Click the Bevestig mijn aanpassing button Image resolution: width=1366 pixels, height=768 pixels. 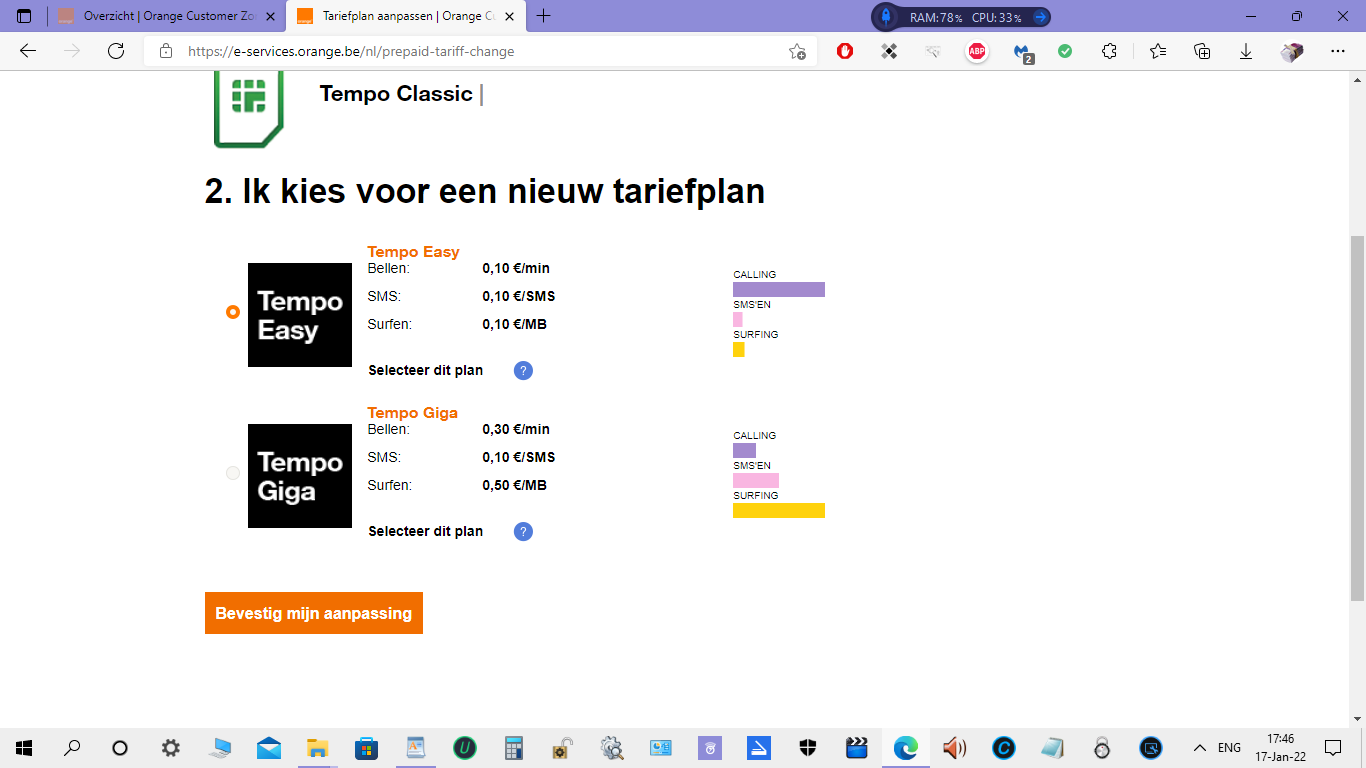pyautogui.click(x=314, y=613)
